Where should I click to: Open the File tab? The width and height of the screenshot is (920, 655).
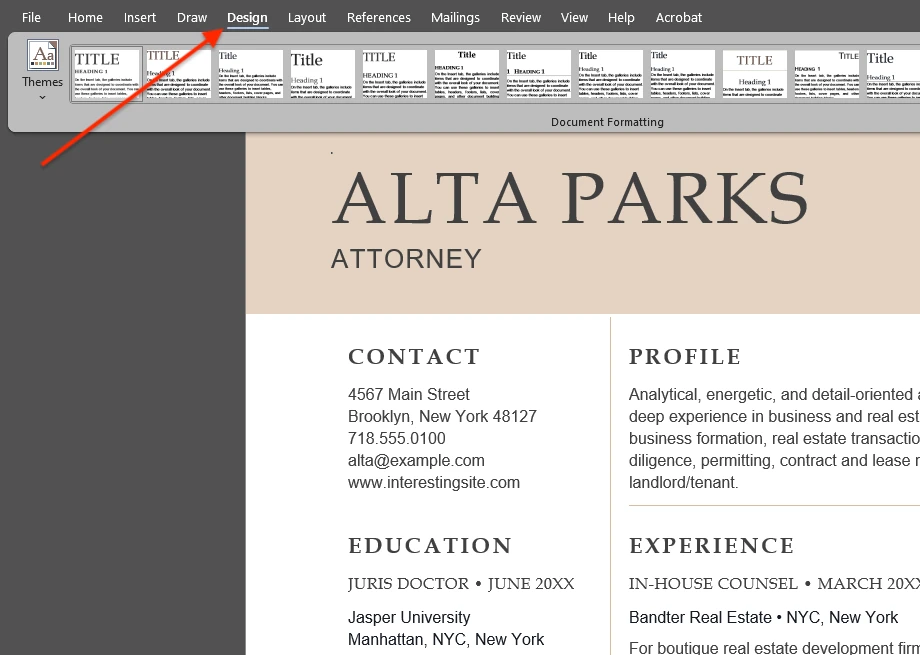(32, 17)
